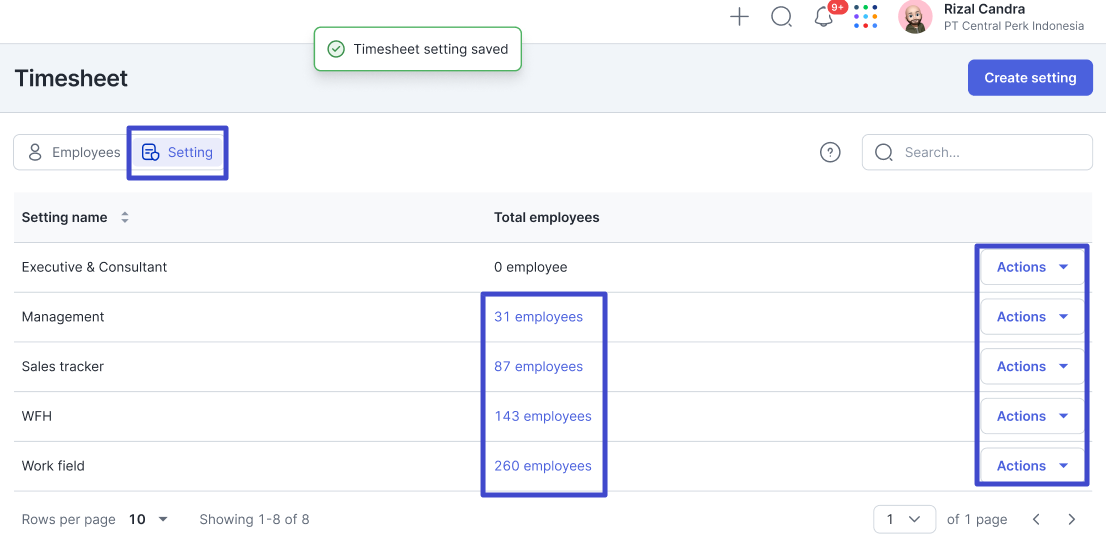
Task: Sort by the Setting name column arrows
Action: pos(125,217)
